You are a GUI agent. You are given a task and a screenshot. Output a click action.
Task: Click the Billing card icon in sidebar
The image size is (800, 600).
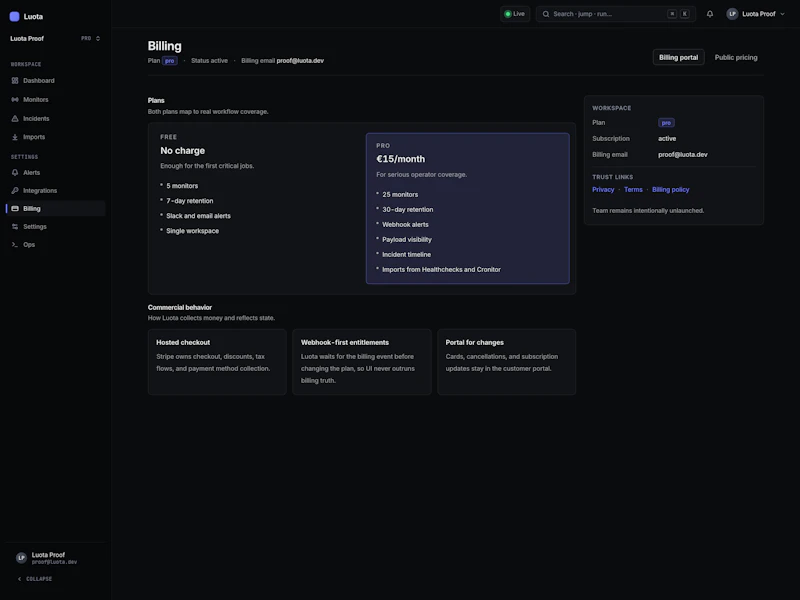coord(15,208)
